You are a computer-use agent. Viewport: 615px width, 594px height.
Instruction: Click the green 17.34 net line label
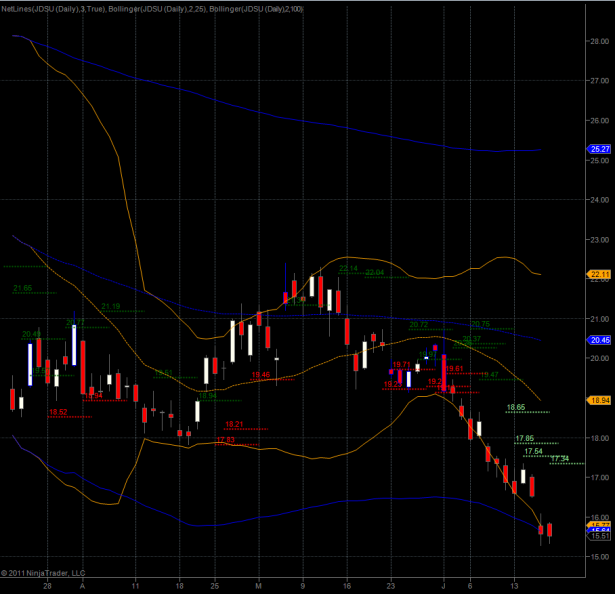click(x=559, y=458)
